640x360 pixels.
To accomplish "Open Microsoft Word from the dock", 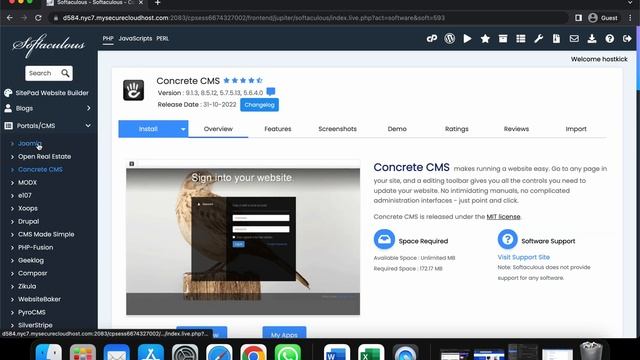I will pyautogui.click(x=337, y=353).
